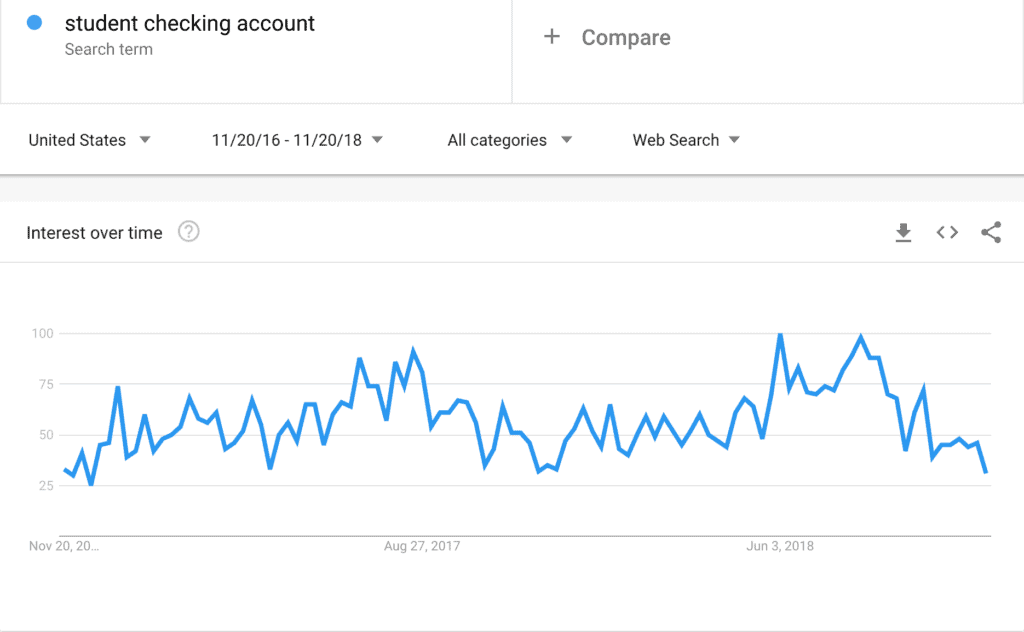The height and width of the screenshot is (632, 1024).
Task: Click the United States dropdown arrow
Action: click(x=145, y=140)
